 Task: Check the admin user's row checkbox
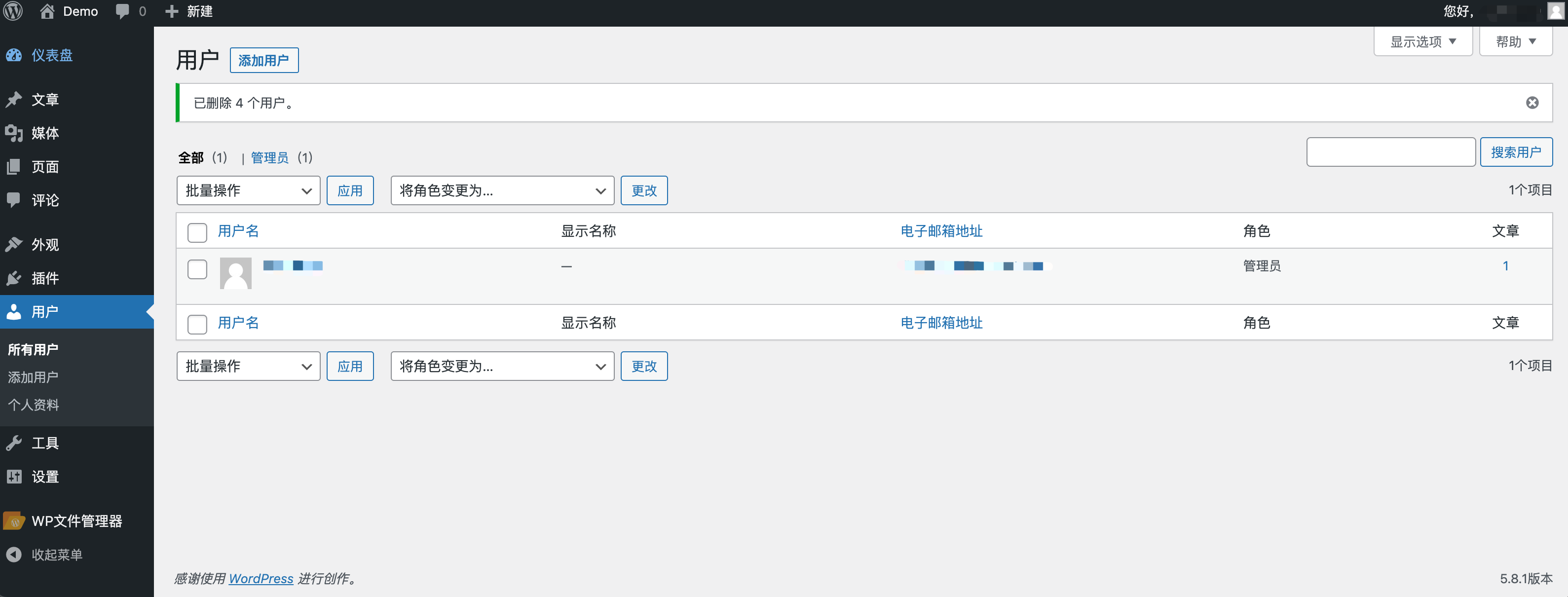196,269
